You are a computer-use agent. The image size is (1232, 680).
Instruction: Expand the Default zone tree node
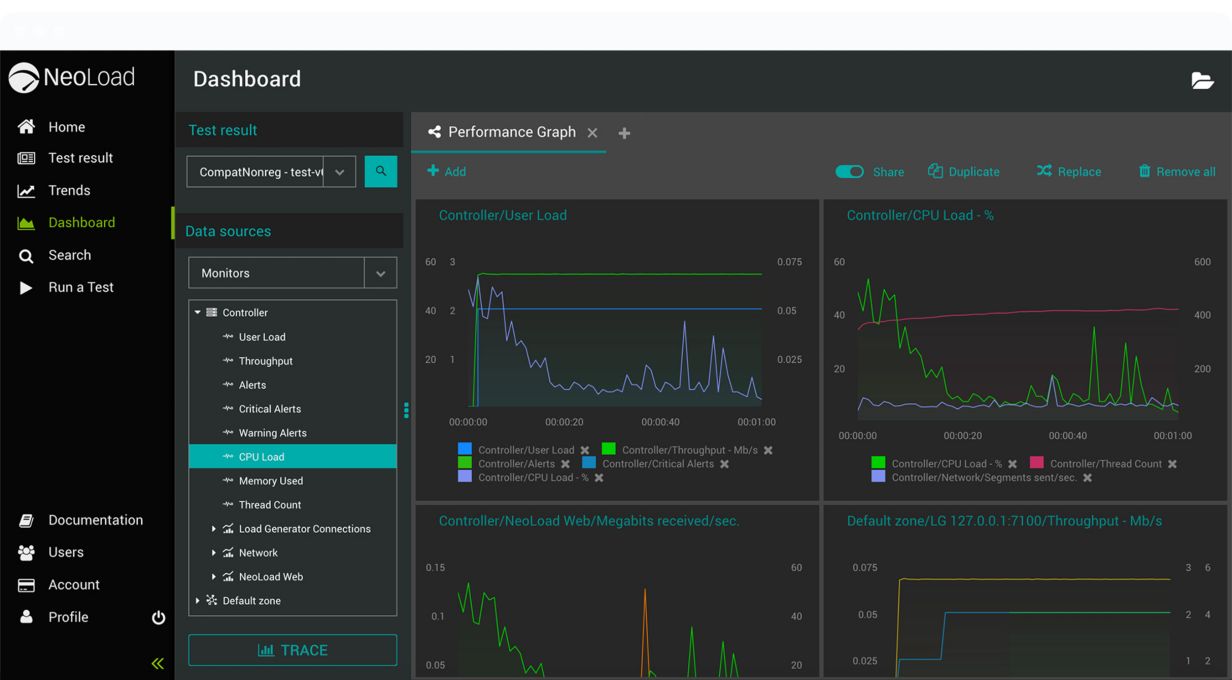point(197,601)
